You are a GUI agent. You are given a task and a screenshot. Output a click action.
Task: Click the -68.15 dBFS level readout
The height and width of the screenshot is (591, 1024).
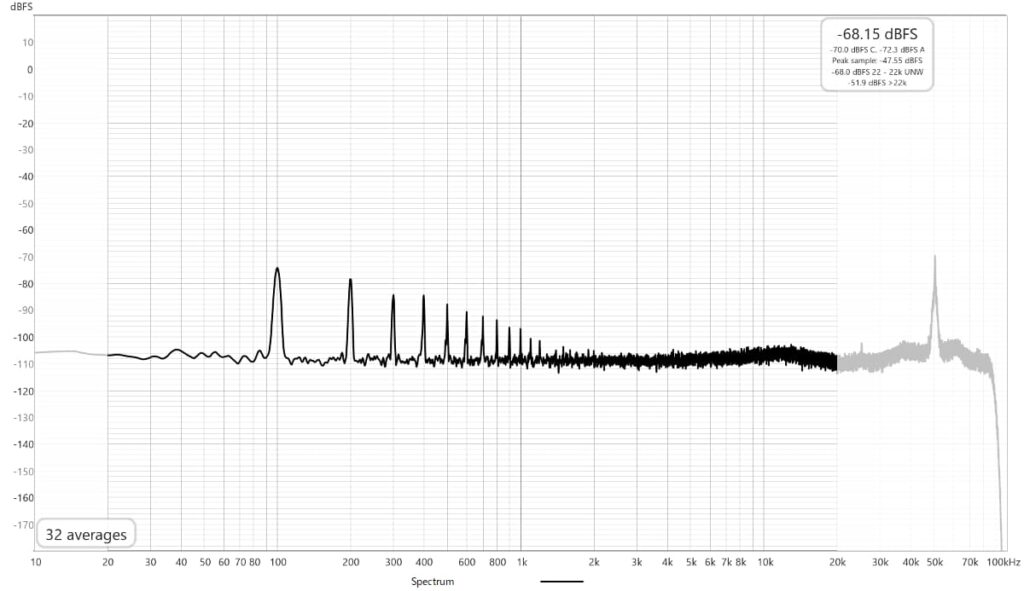876,34
